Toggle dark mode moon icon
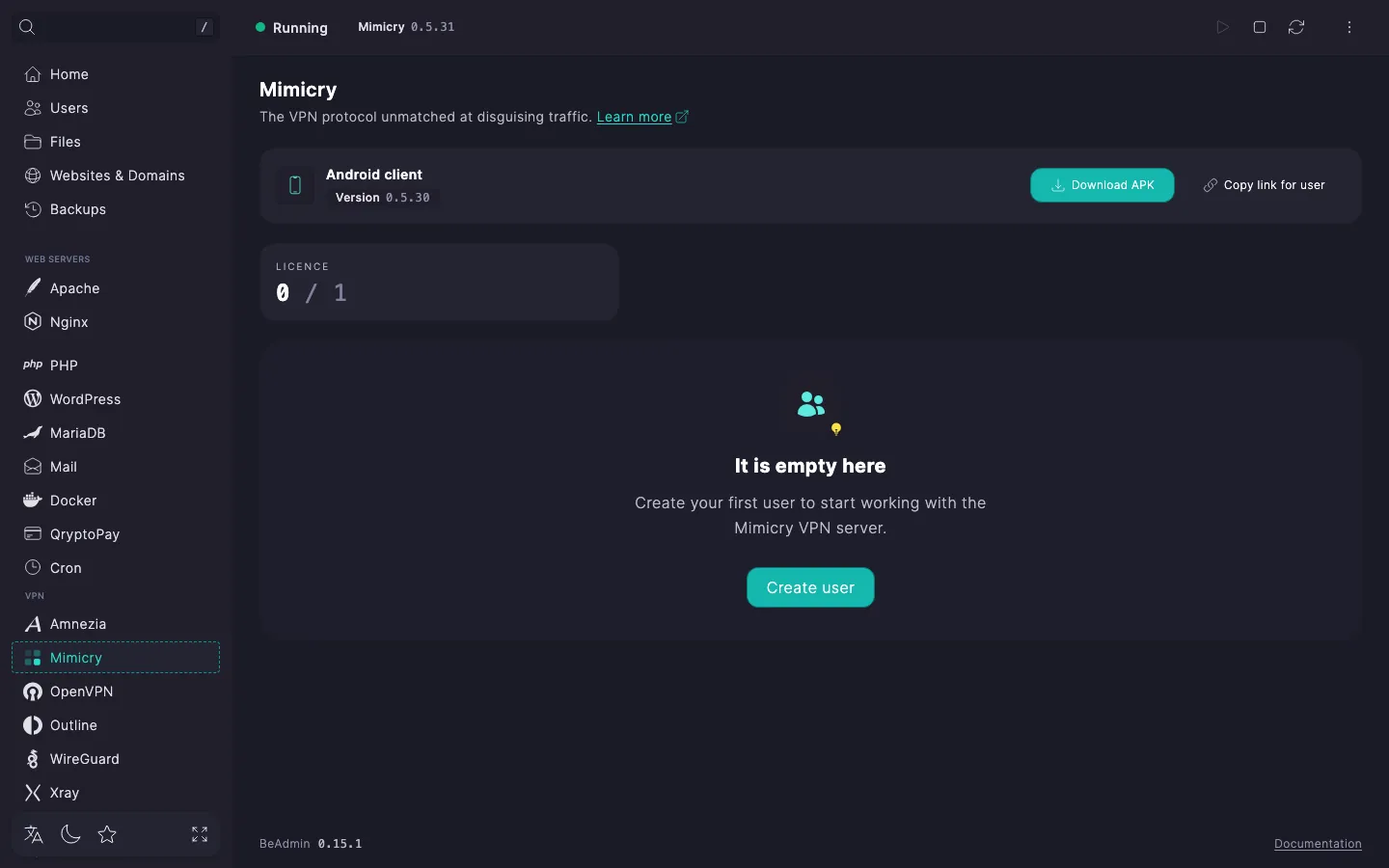Screen dimensions: 1389x868 tap(70, 834)
